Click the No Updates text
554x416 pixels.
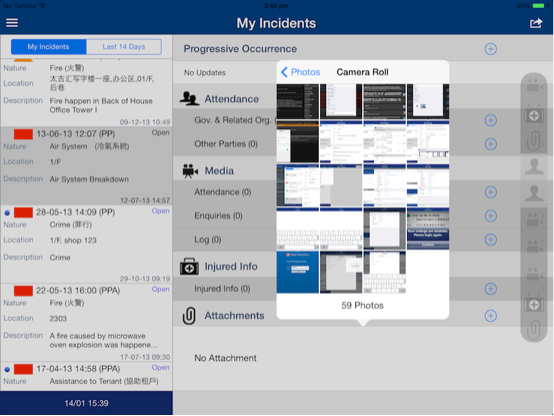(205, 73)
